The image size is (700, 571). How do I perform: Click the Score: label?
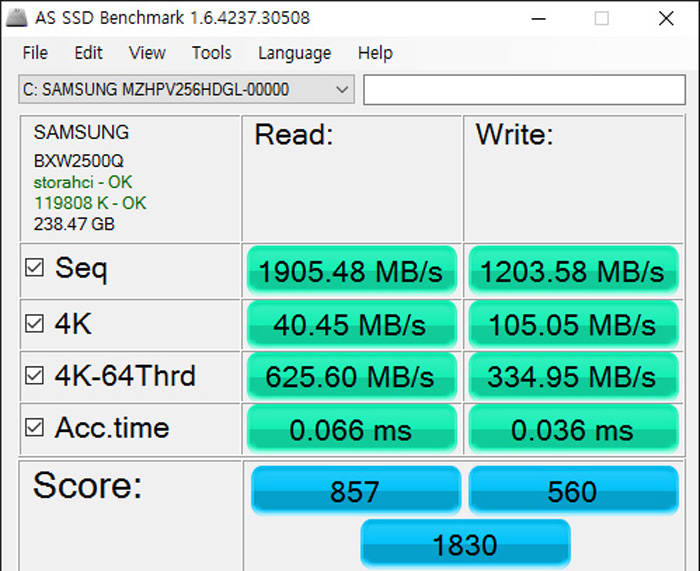click(x=88, y=485)
